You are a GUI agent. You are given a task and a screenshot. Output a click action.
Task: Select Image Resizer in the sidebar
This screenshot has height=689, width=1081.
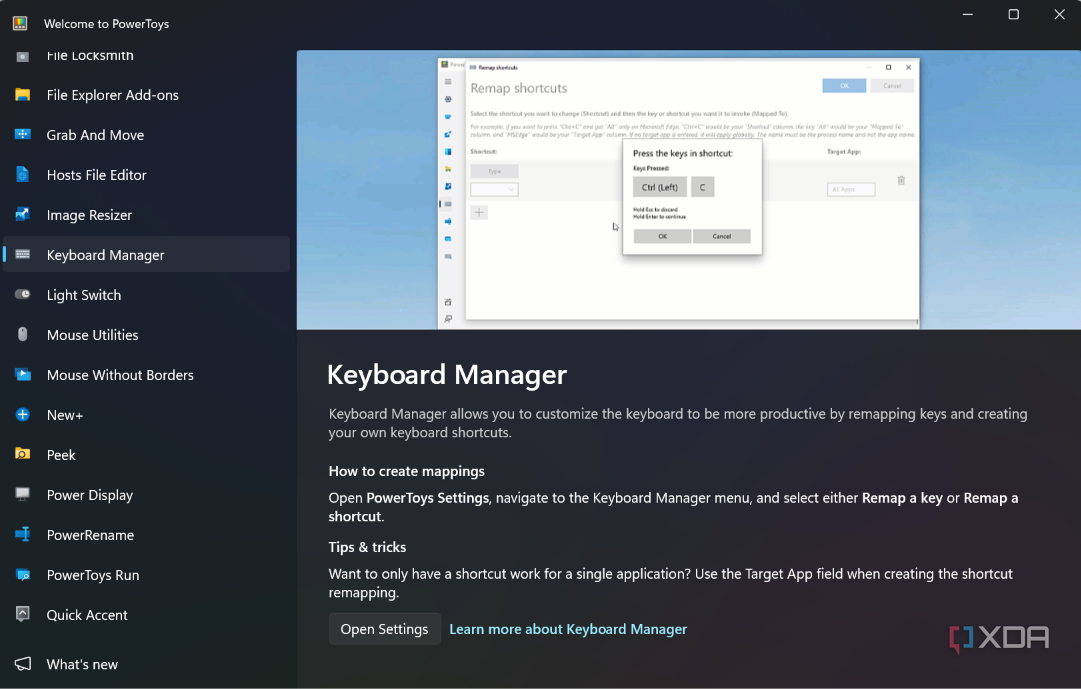point(146,215)
